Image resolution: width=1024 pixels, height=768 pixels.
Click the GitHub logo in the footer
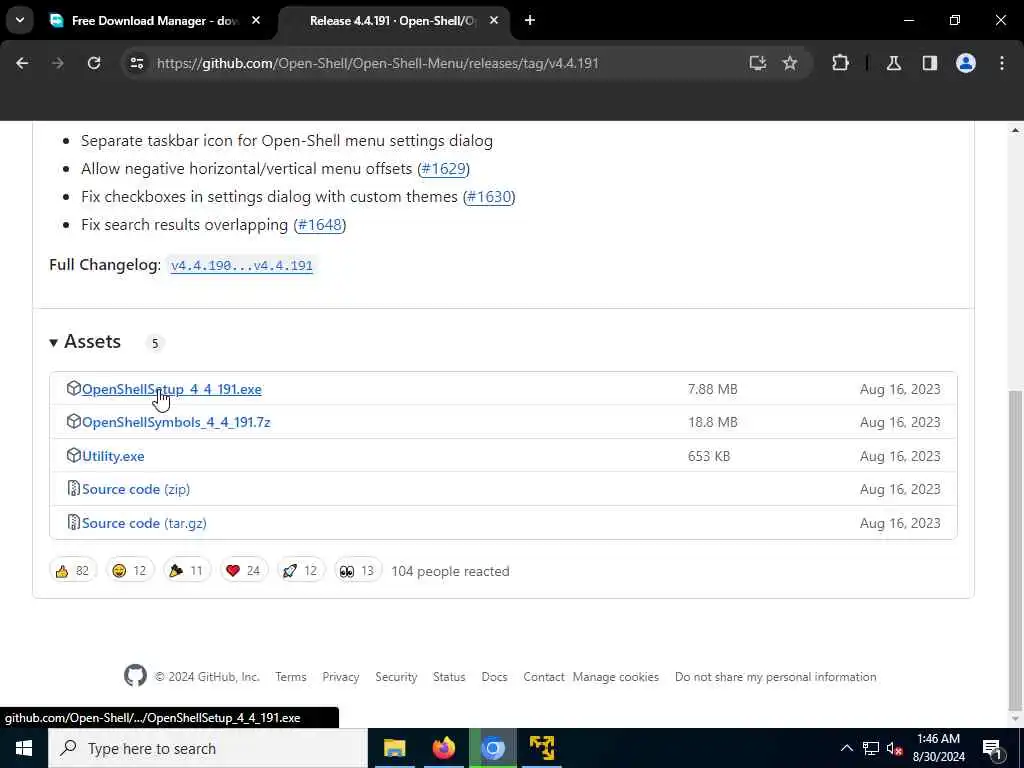tap(135, 676)
